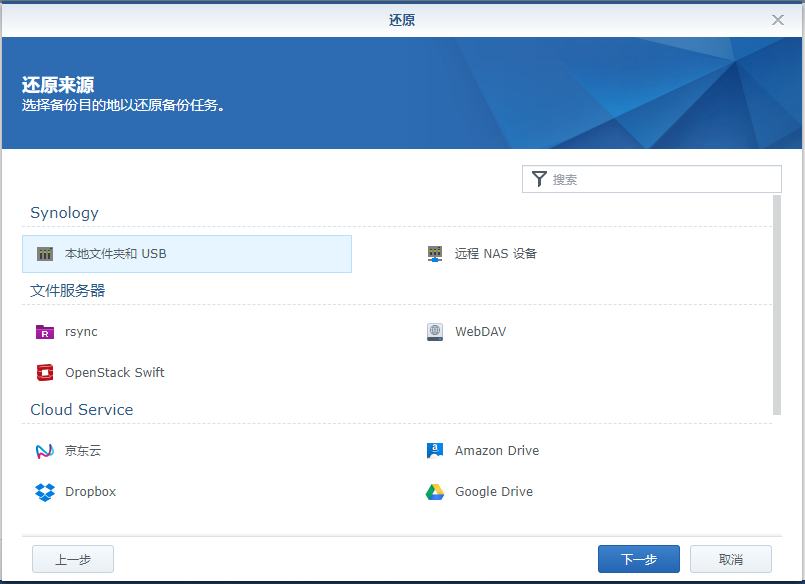Click the Google Drive logo icon
Screen dimensions: 805x584
[435, 492]
